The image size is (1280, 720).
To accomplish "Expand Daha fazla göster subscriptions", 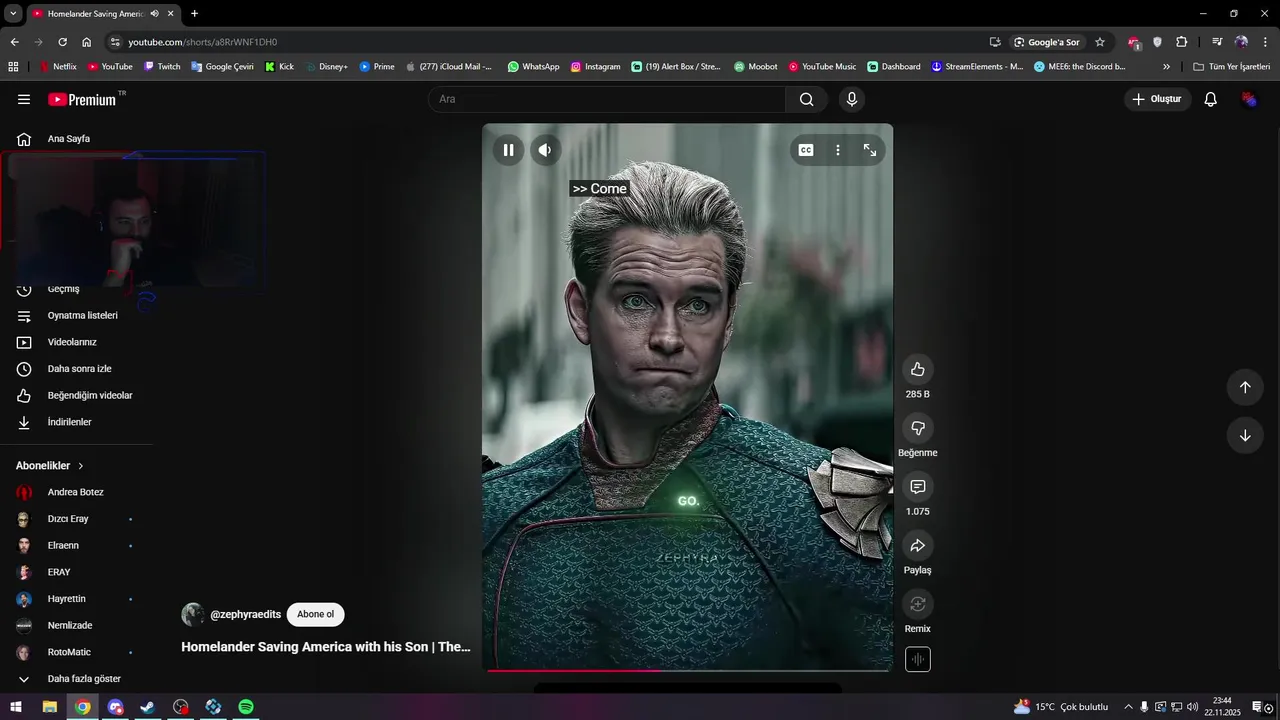I will pos(76,678).
